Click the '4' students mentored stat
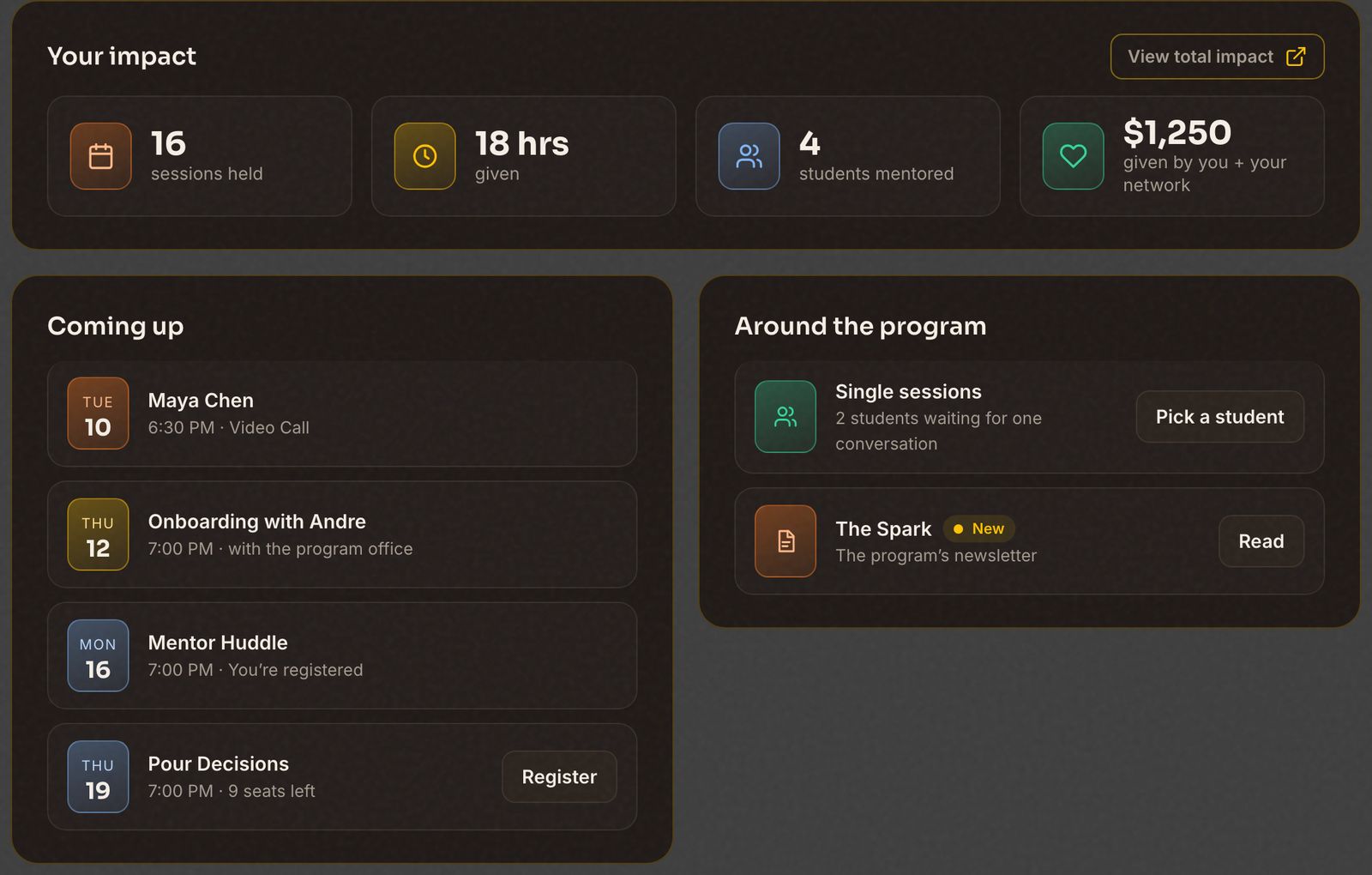1372x875 pixels. [x=809, y=143]
